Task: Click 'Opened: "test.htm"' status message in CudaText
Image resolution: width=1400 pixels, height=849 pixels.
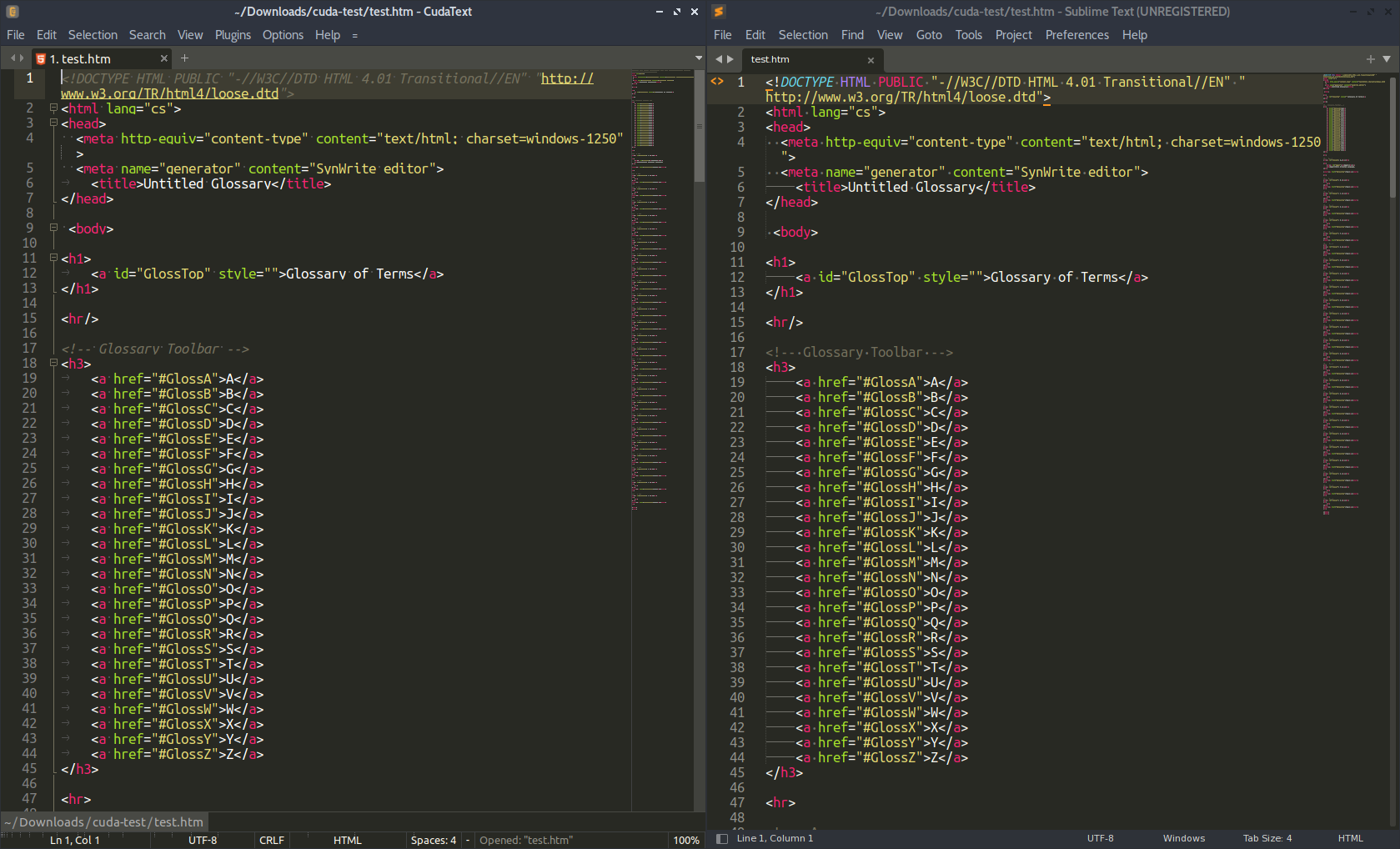Action: point(526,840)
